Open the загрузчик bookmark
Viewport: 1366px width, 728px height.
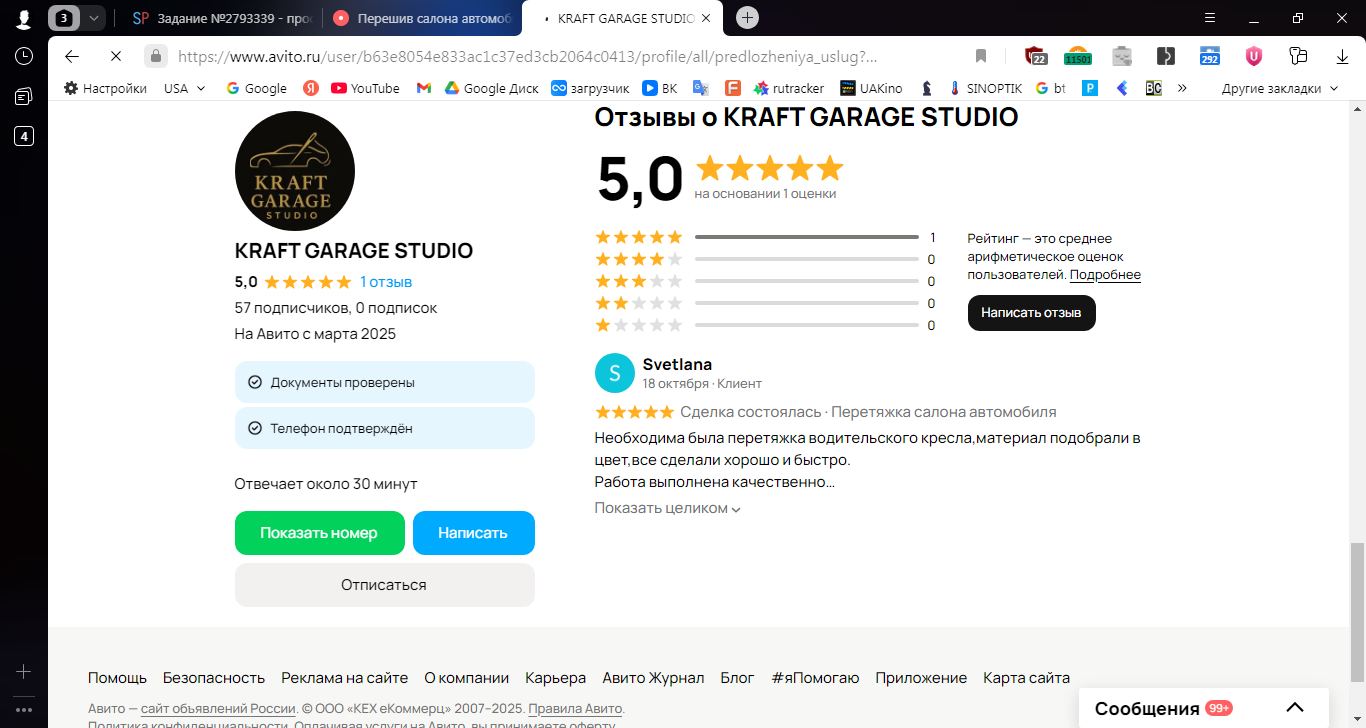[590, 88]
